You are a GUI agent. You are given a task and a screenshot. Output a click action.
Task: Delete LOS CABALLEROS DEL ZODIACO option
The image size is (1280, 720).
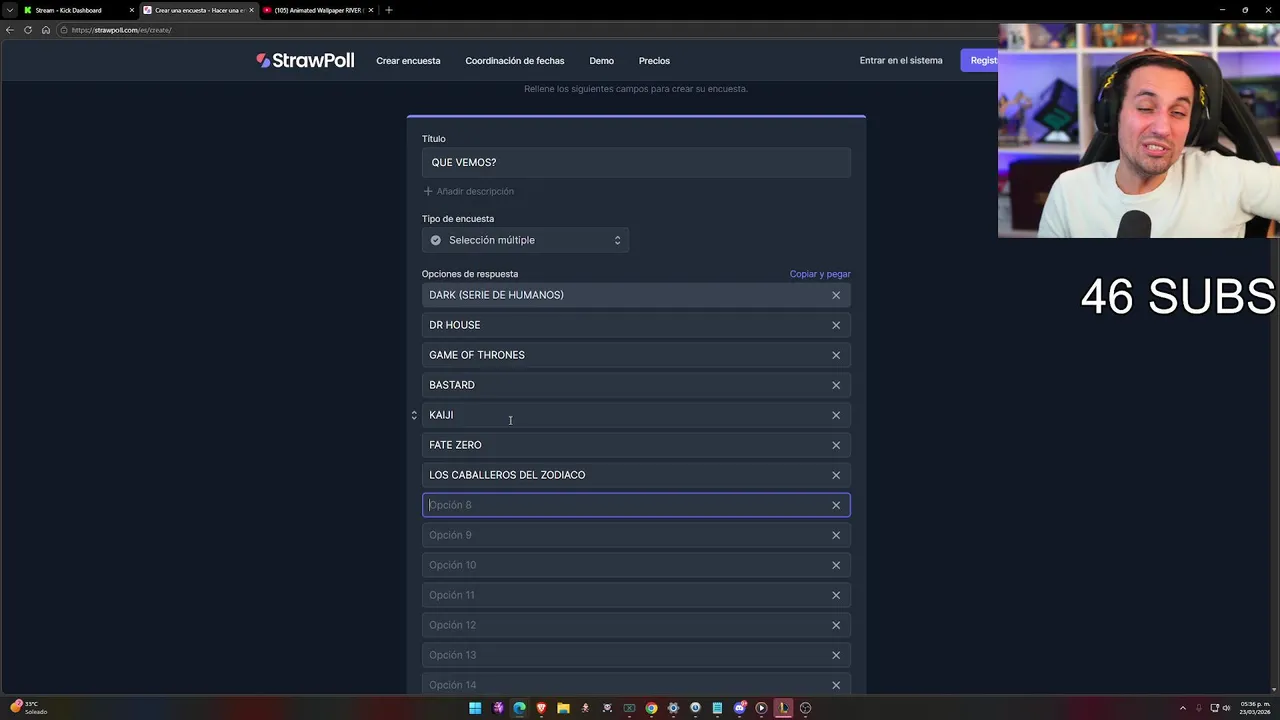point(836,475)
